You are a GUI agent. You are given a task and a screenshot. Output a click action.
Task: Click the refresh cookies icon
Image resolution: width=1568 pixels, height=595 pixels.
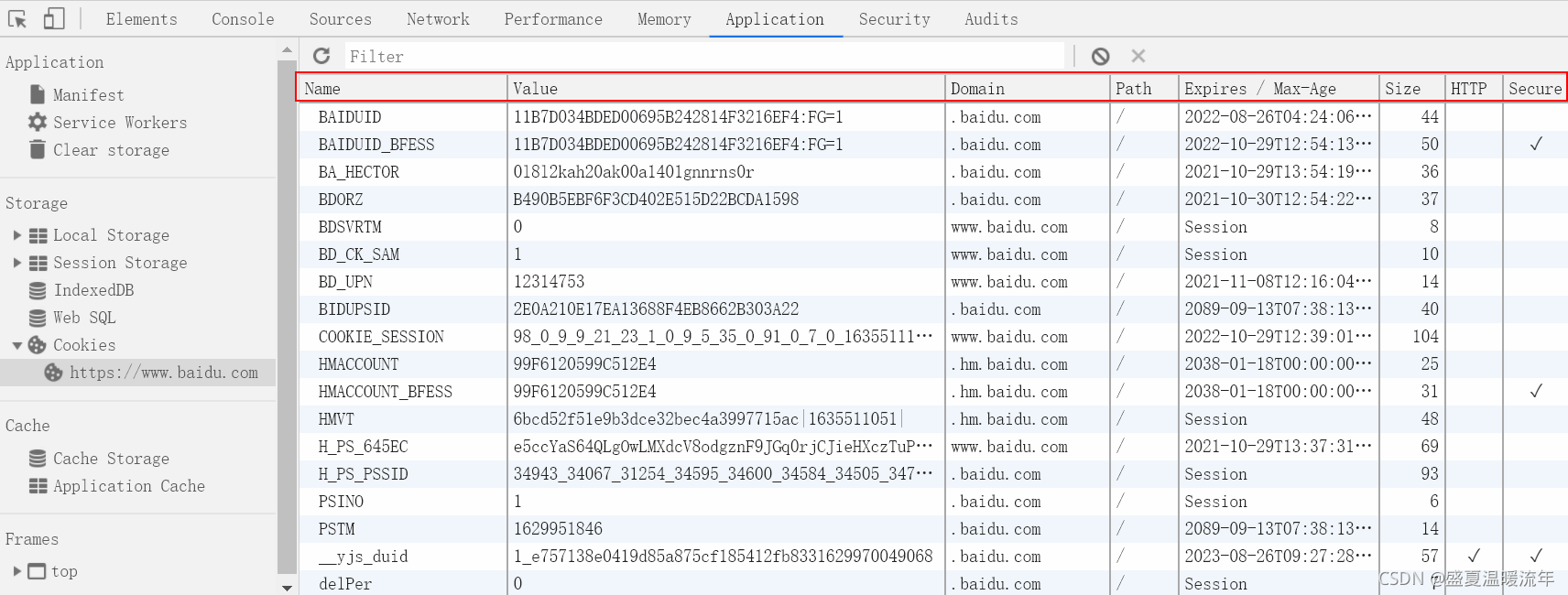point(321,56)
